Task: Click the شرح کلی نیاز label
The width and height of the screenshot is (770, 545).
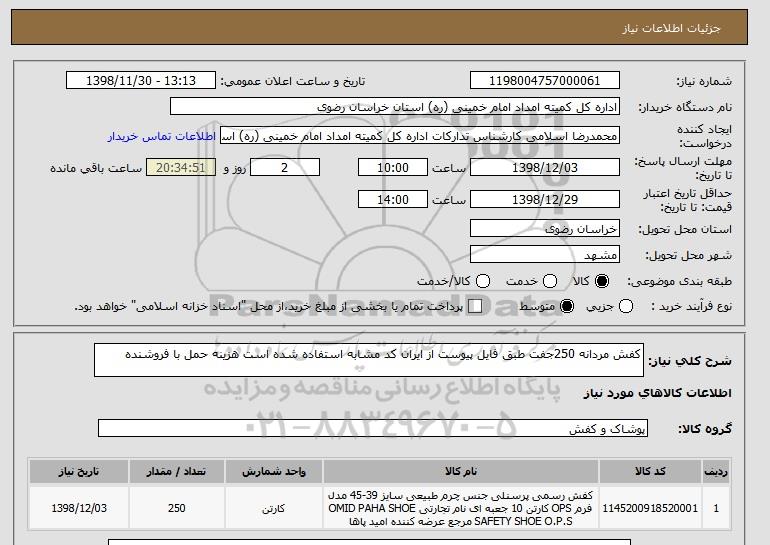Action: click(x=690, y=361)
